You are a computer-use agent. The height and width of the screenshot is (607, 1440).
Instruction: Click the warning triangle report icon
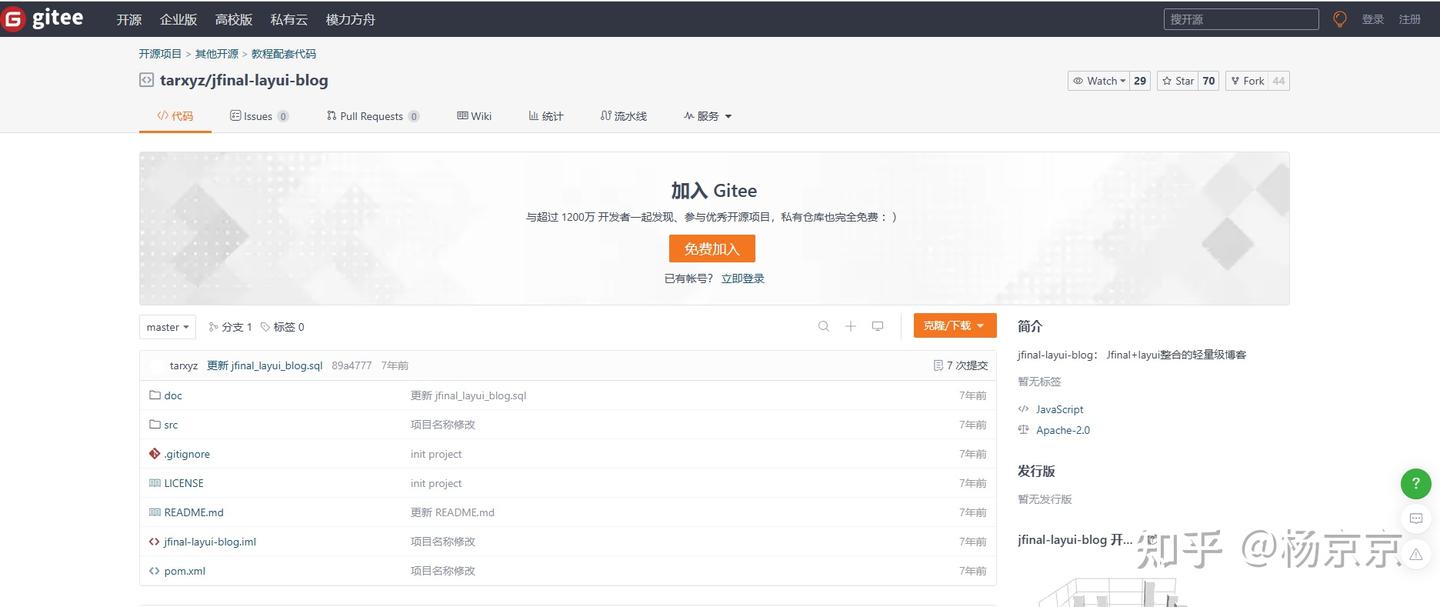1414,553
